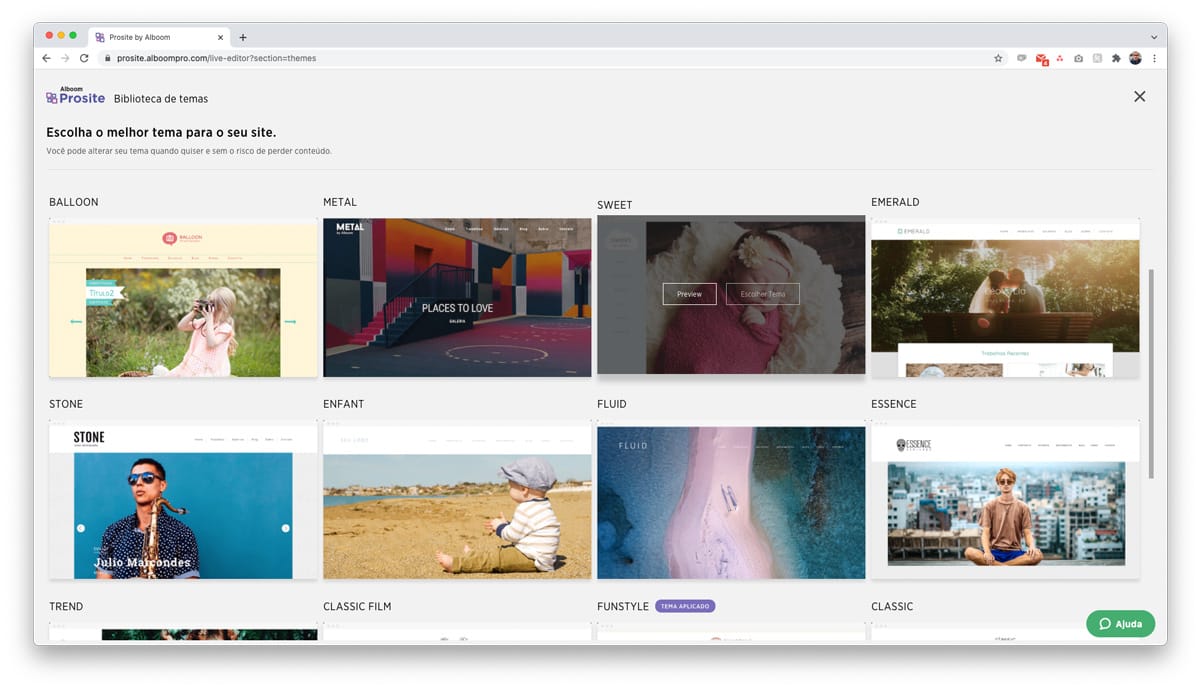Select the Classic theme thumbnail
Viewport: 1200px width, 689px height.
point(1005,632)
